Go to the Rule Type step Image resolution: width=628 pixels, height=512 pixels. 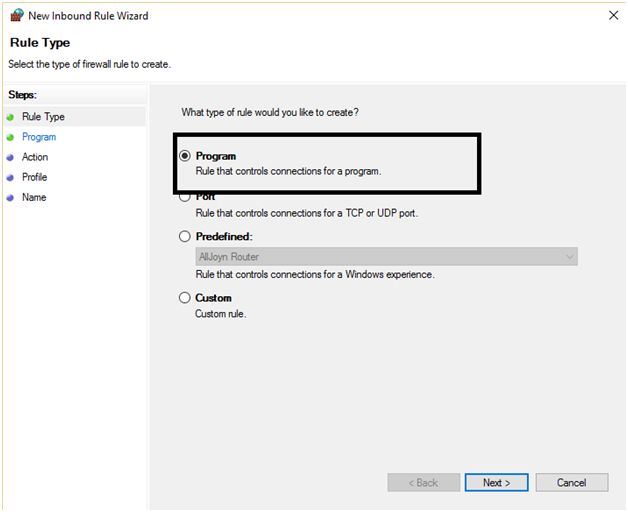[43, 117]
